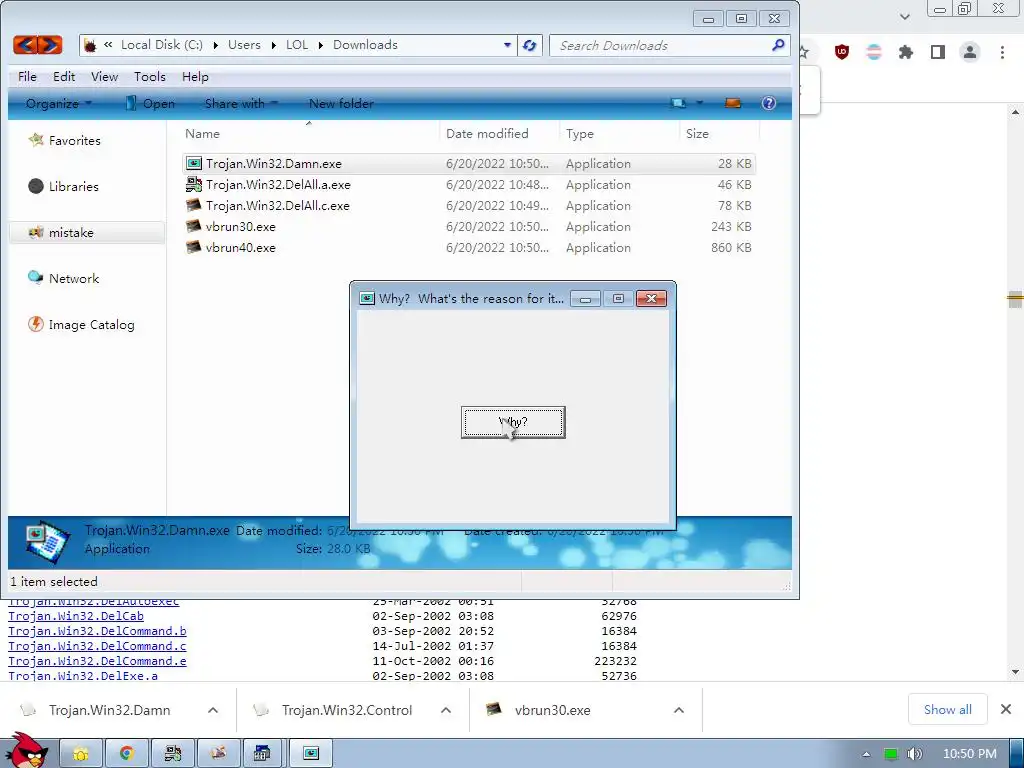Open the Organize dropdown menu
This screenshot has height=768, width=1024.
click(59, 103)
